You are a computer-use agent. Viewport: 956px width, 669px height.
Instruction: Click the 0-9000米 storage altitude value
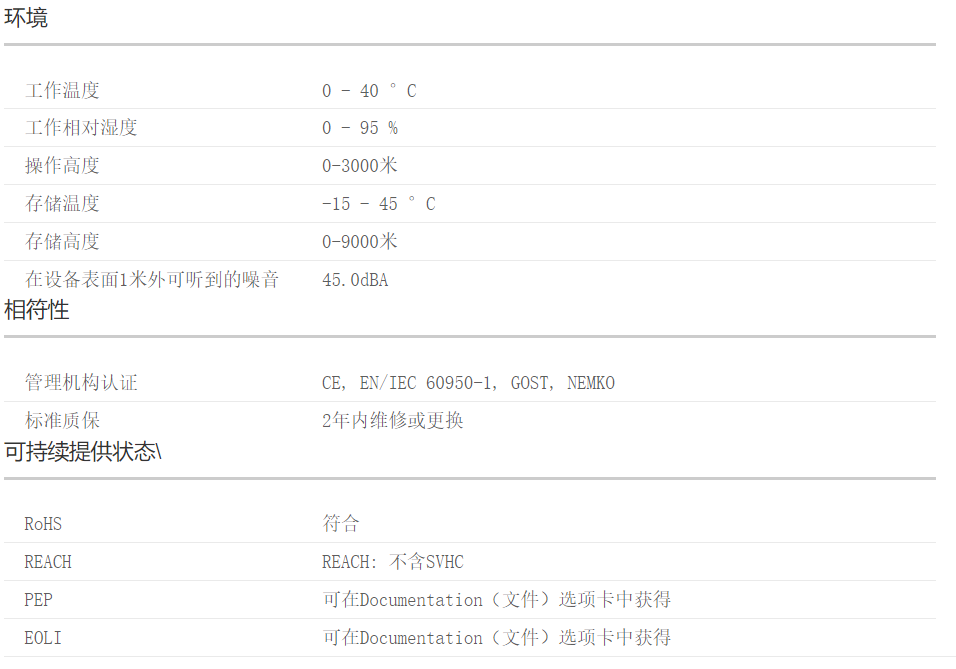(x=360, y=241)
